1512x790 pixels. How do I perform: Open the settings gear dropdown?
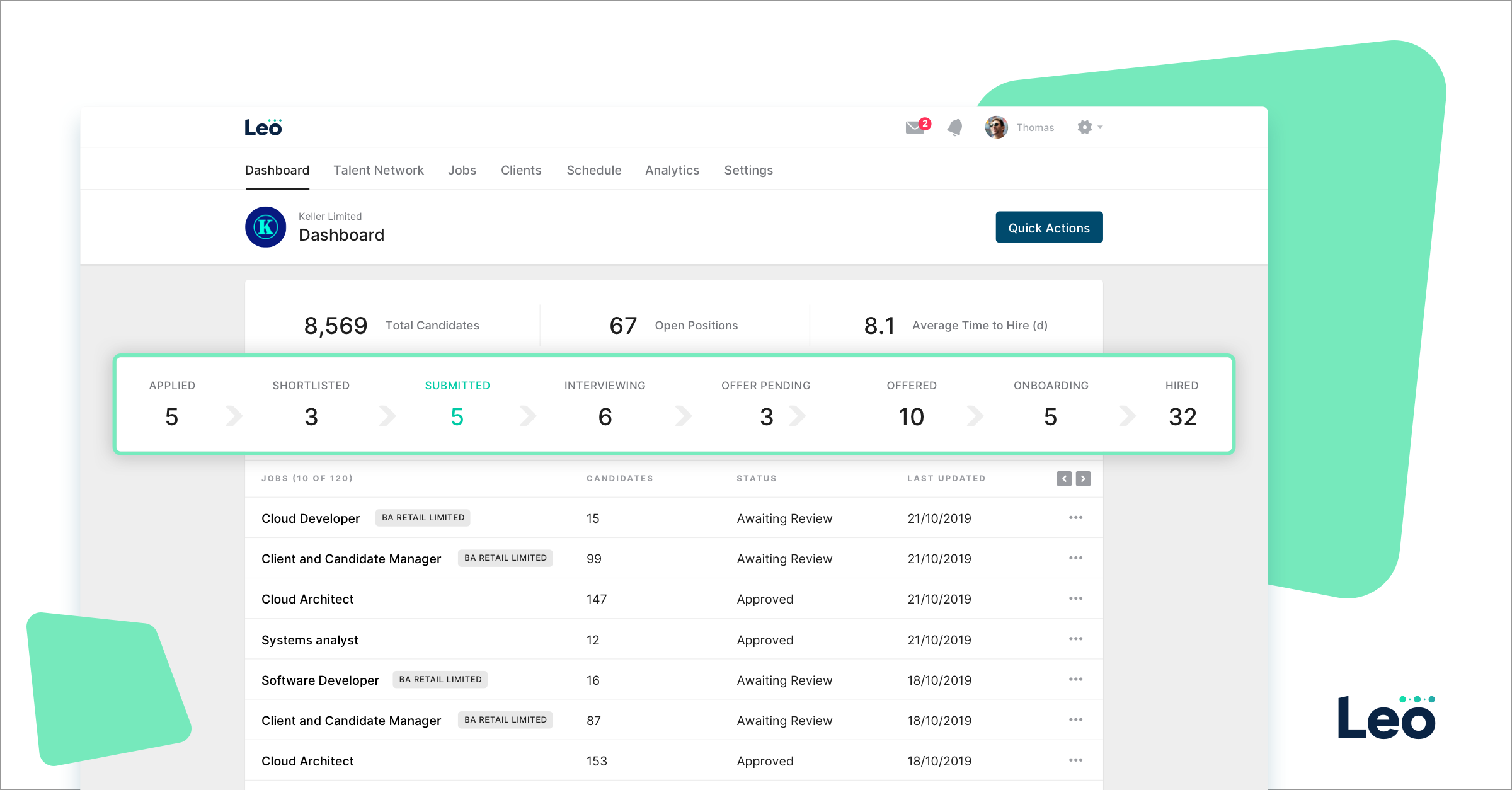[x=1089, y=127]
